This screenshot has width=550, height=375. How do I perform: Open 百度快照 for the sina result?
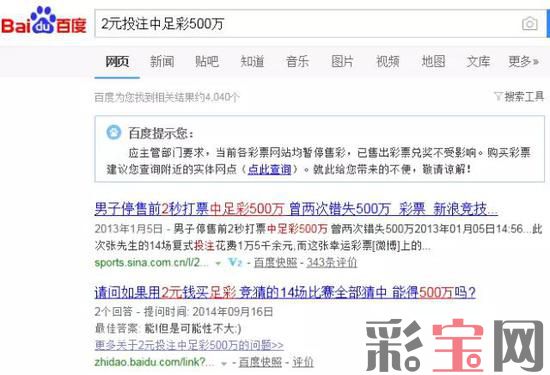point(275,263)
